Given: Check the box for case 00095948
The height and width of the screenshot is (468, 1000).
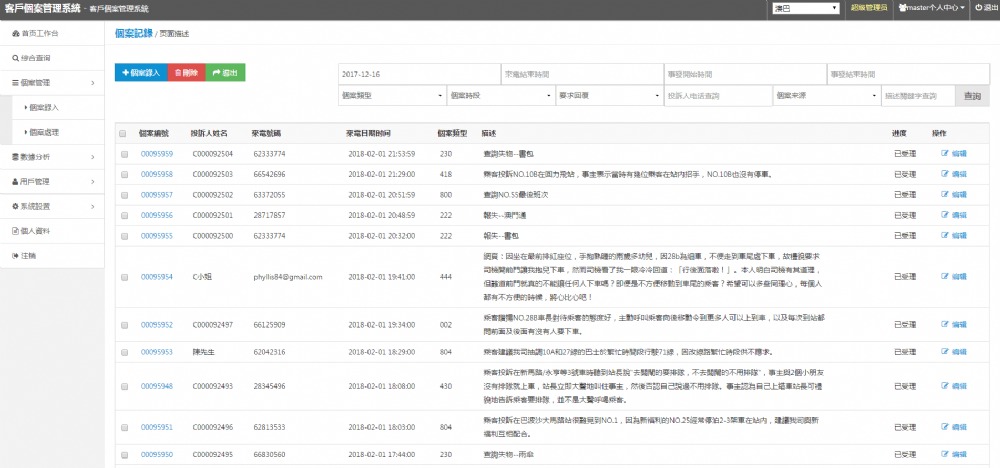Looking at the screenshot, I should (124, 386).
